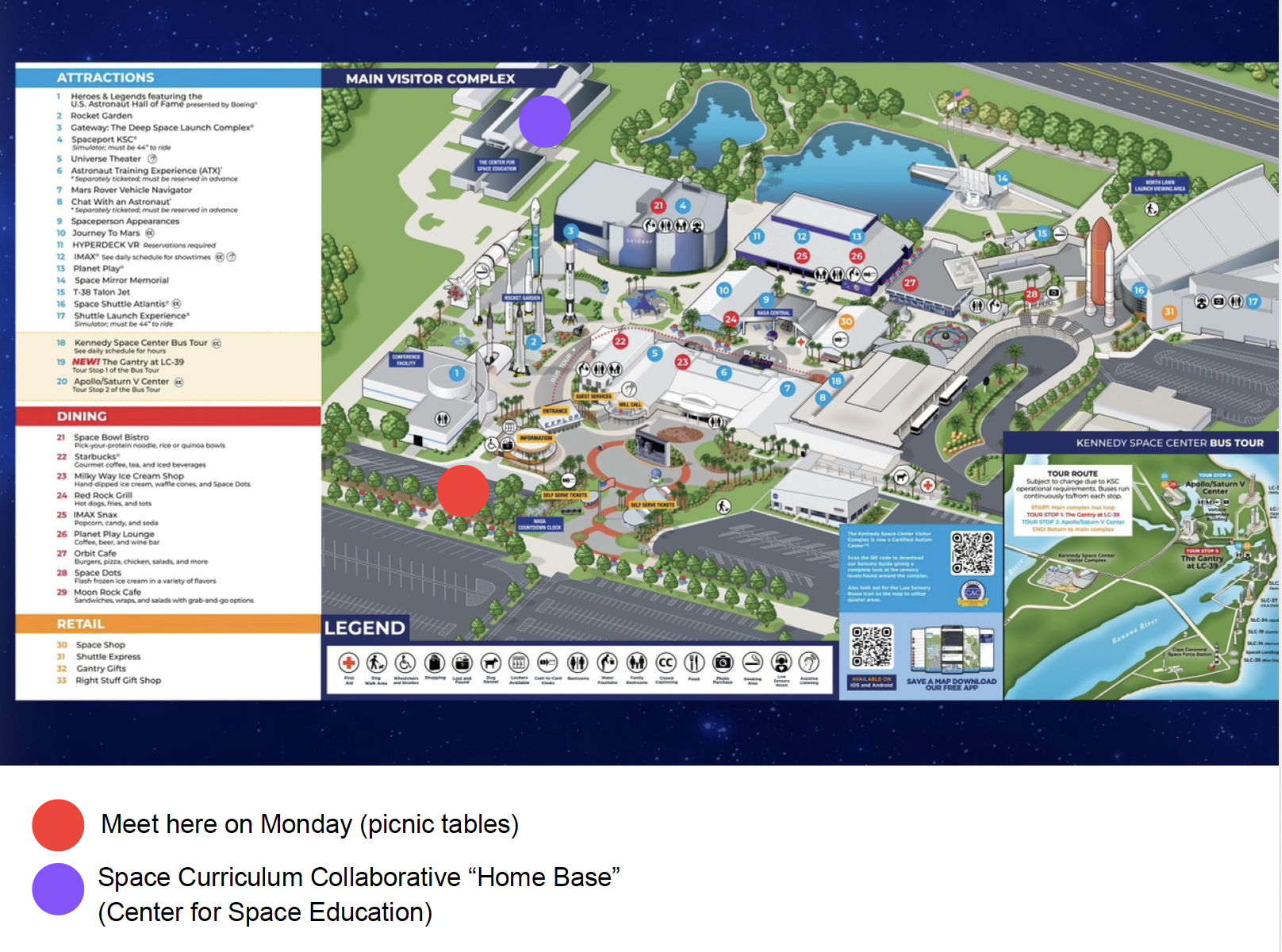This screenshot has height=952, width=1282.
Task: Select the Water Fountains legend icon
Action: coord(608,662)
